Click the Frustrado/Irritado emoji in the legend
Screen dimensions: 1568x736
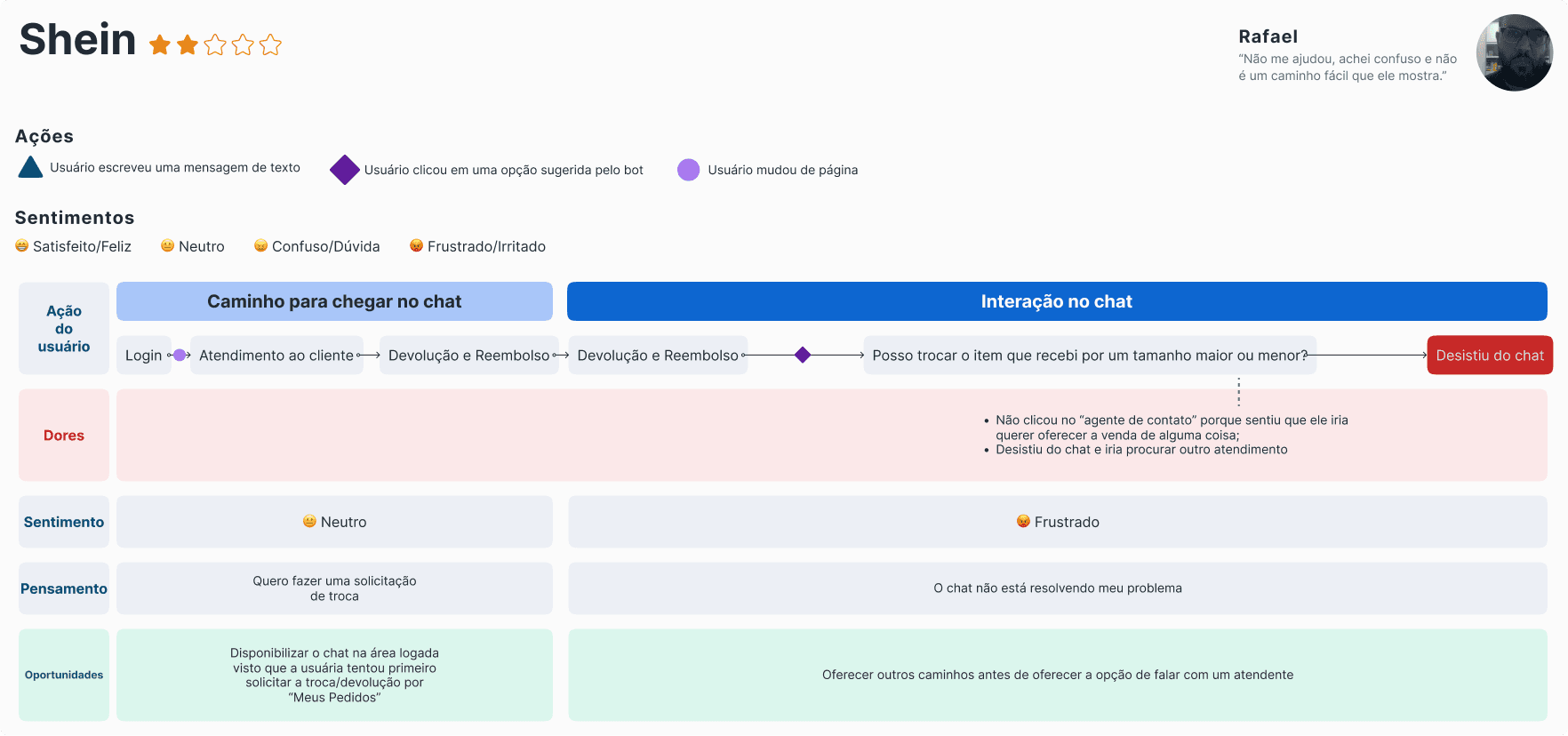416,246
